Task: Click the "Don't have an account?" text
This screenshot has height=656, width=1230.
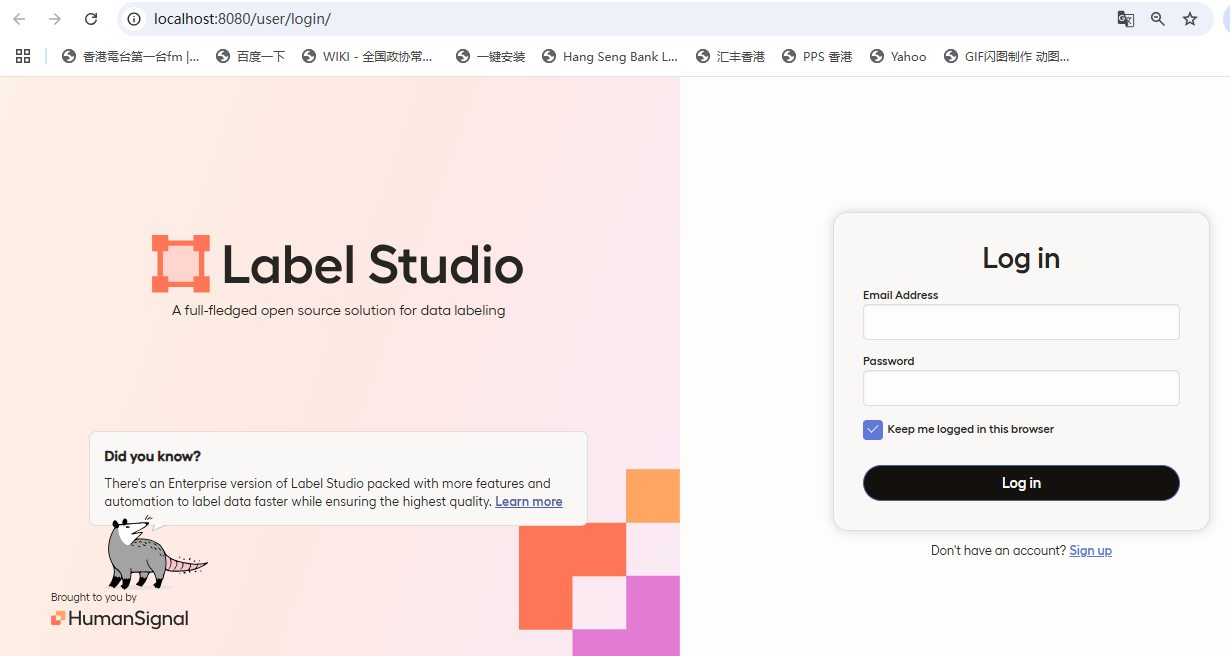Action: coord(998,550)
